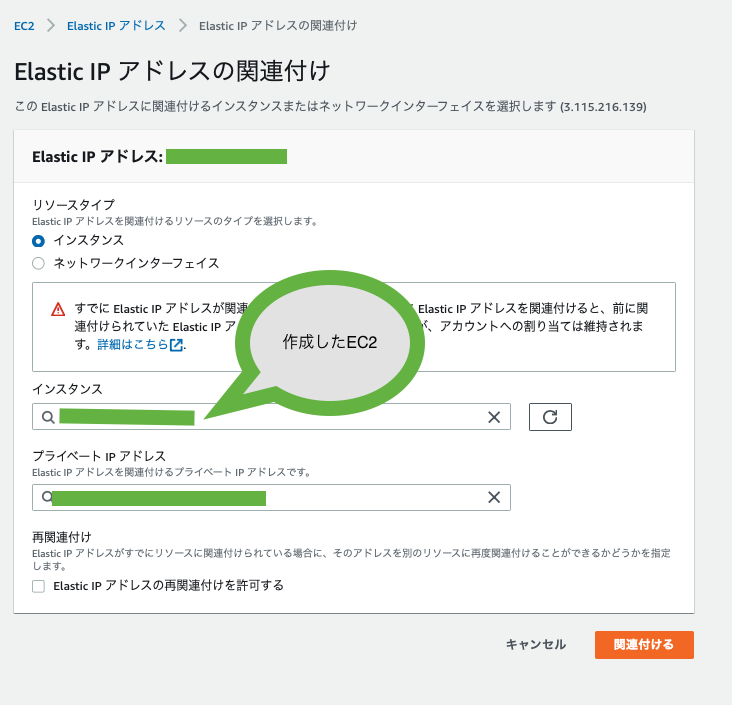Image resolution: width=732 pixels, height=705 pixels.
Task: Select the インスタンス resource type radio
Action: pos(38,241)
